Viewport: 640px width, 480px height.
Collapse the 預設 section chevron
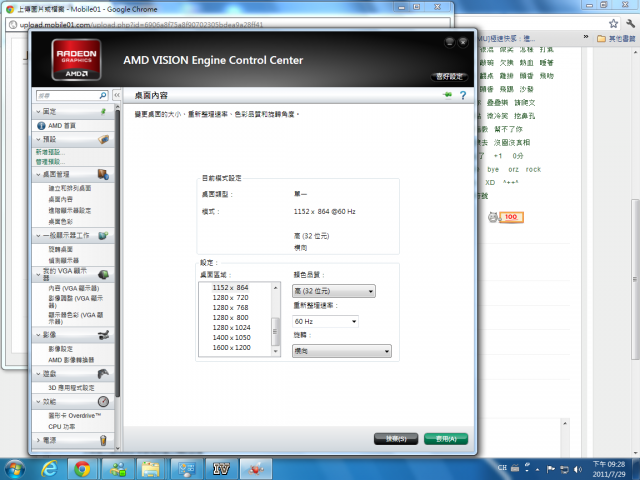pos(38,139)
